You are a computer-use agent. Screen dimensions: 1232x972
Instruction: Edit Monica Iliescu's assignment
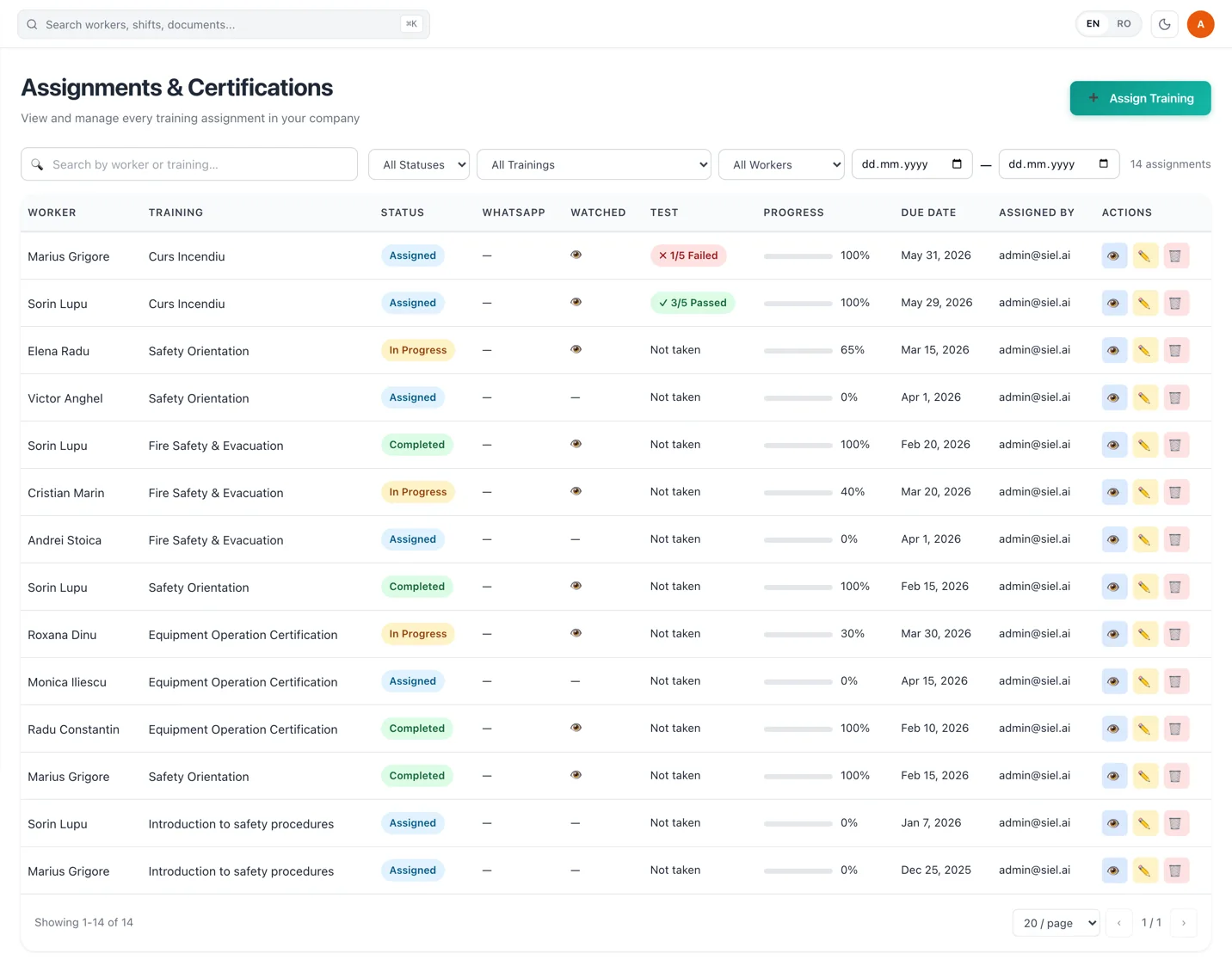1145,681
